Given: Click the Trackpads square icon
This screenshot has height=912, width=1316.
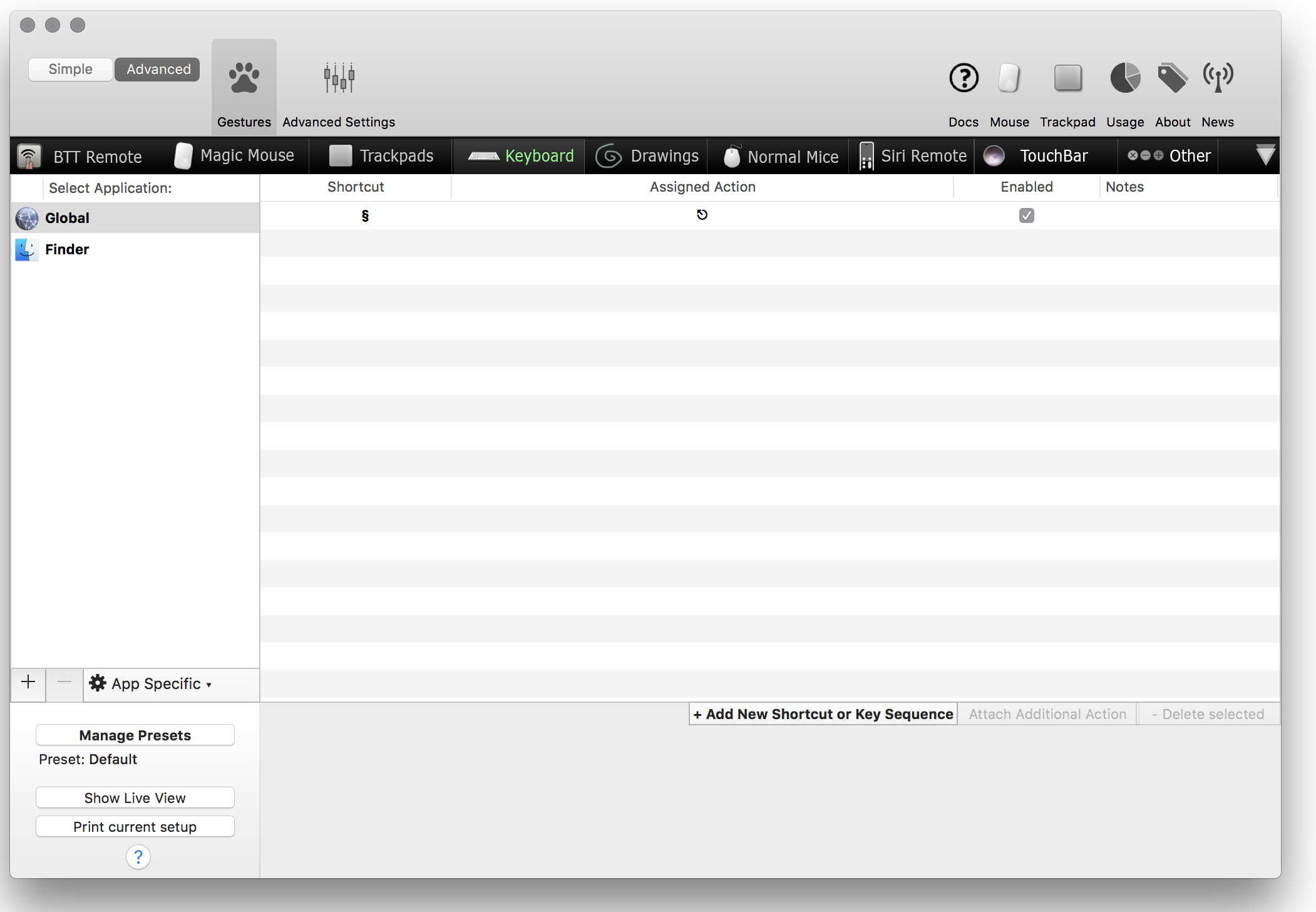Looking at the screenshot, I should tap(341, 155).
